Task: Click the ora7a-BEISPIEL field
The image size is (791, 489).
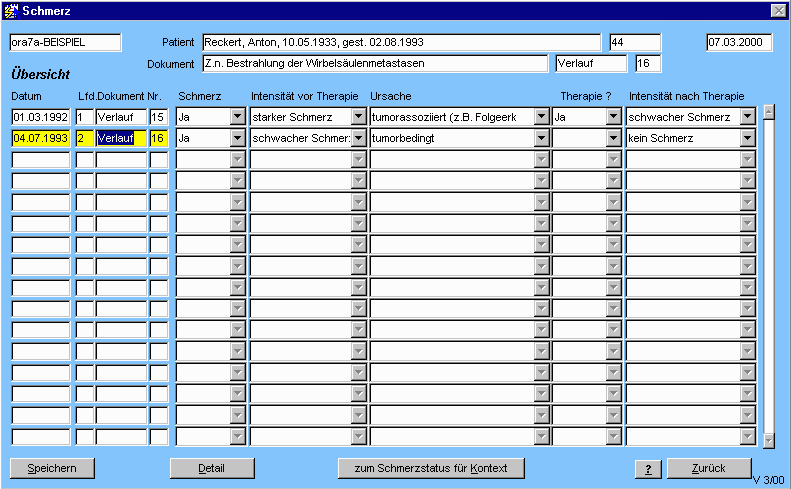Action: coord(64,42)
